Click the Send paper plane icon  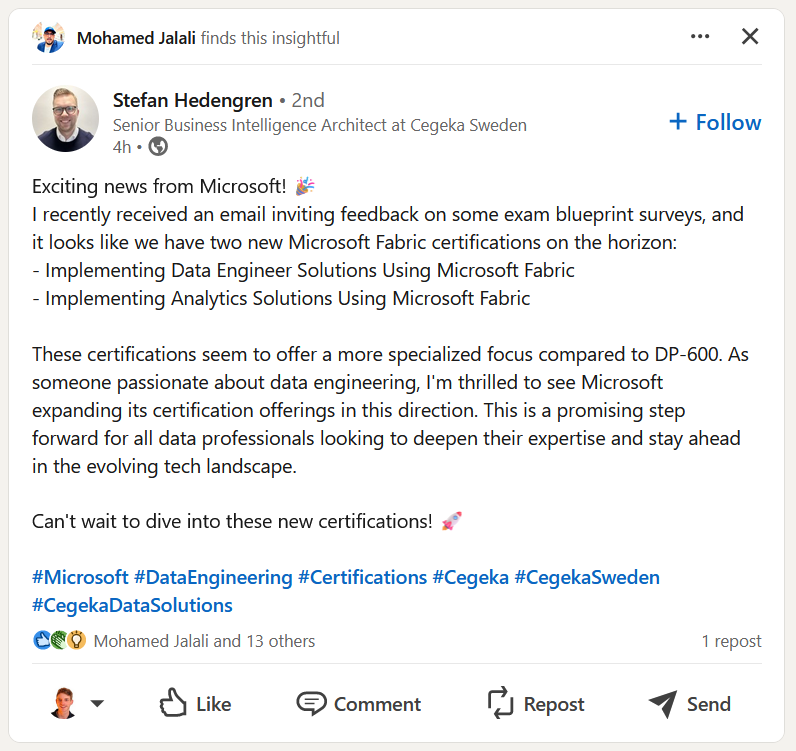(662, 704)
